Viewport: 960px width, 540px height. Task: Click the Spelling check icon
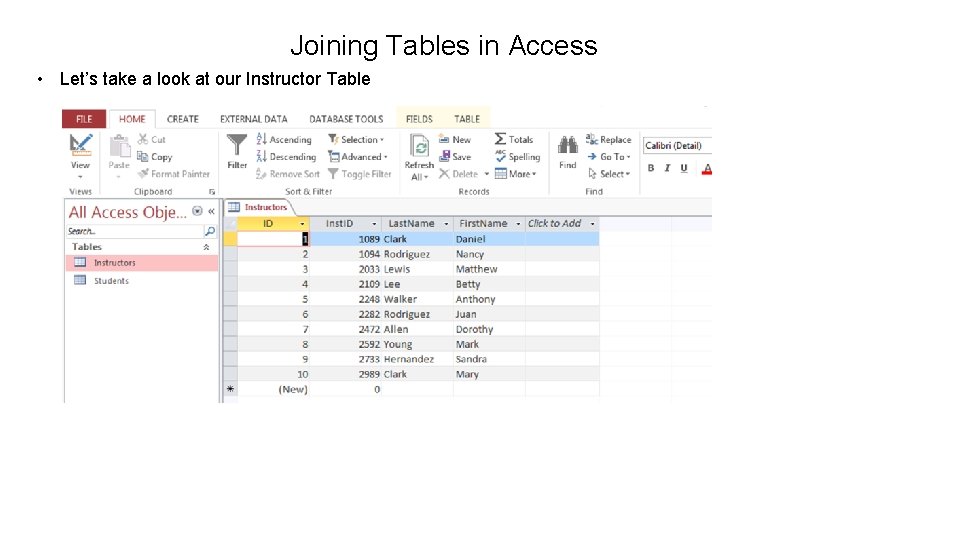[x=500, y=156]
